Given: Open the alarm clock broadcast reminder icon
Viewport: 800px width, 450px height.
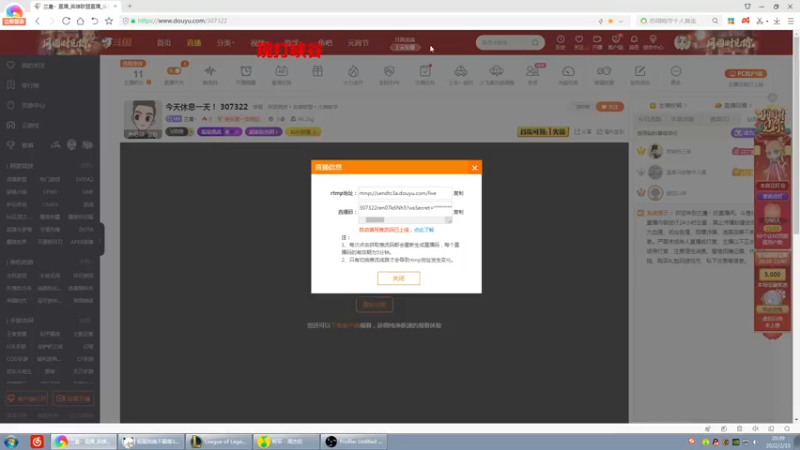Looking at the screenshot, I should click(x=246, y=71).
